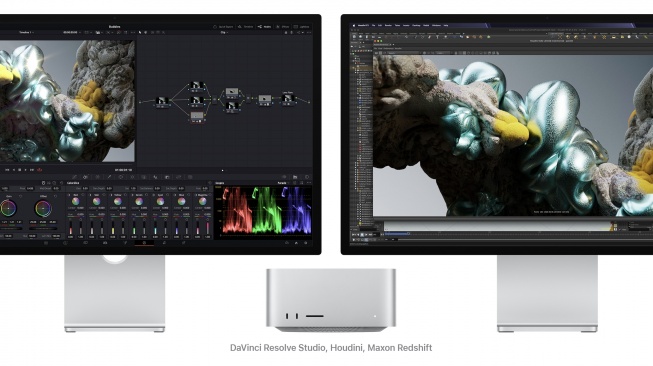The height and width of the screenshot is (366, 653).
Task: Click the Skin color slice swatch
Action: click(x=96, y=202)
